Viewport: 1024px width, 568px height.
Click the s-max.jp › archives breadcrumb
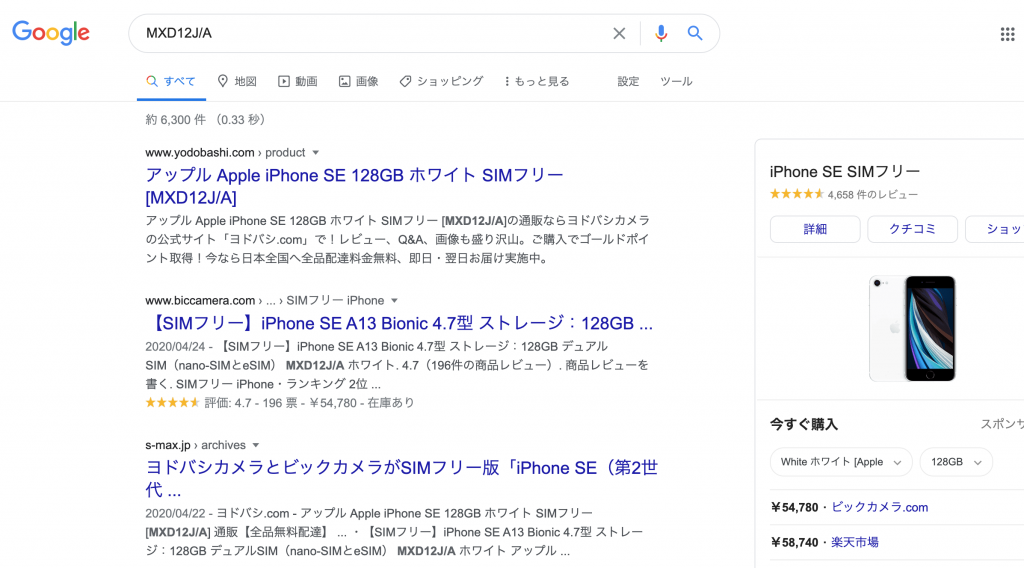pyautogui.click(x=195, y=445)
